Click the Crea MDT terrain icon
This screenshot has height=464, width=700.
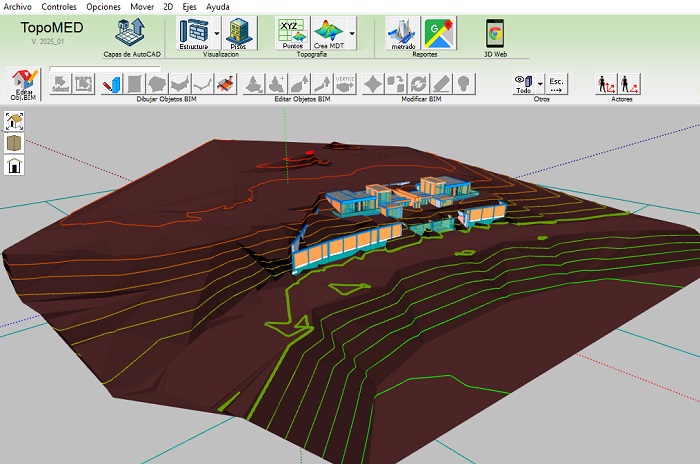(328, 33)
